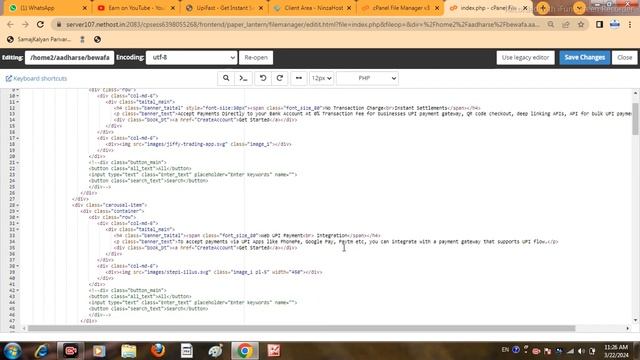Image resolution: width=640 pixels, height=360 pixels.
Task: Switch to the UpiFast tab
Action: [x=223, y=8]
